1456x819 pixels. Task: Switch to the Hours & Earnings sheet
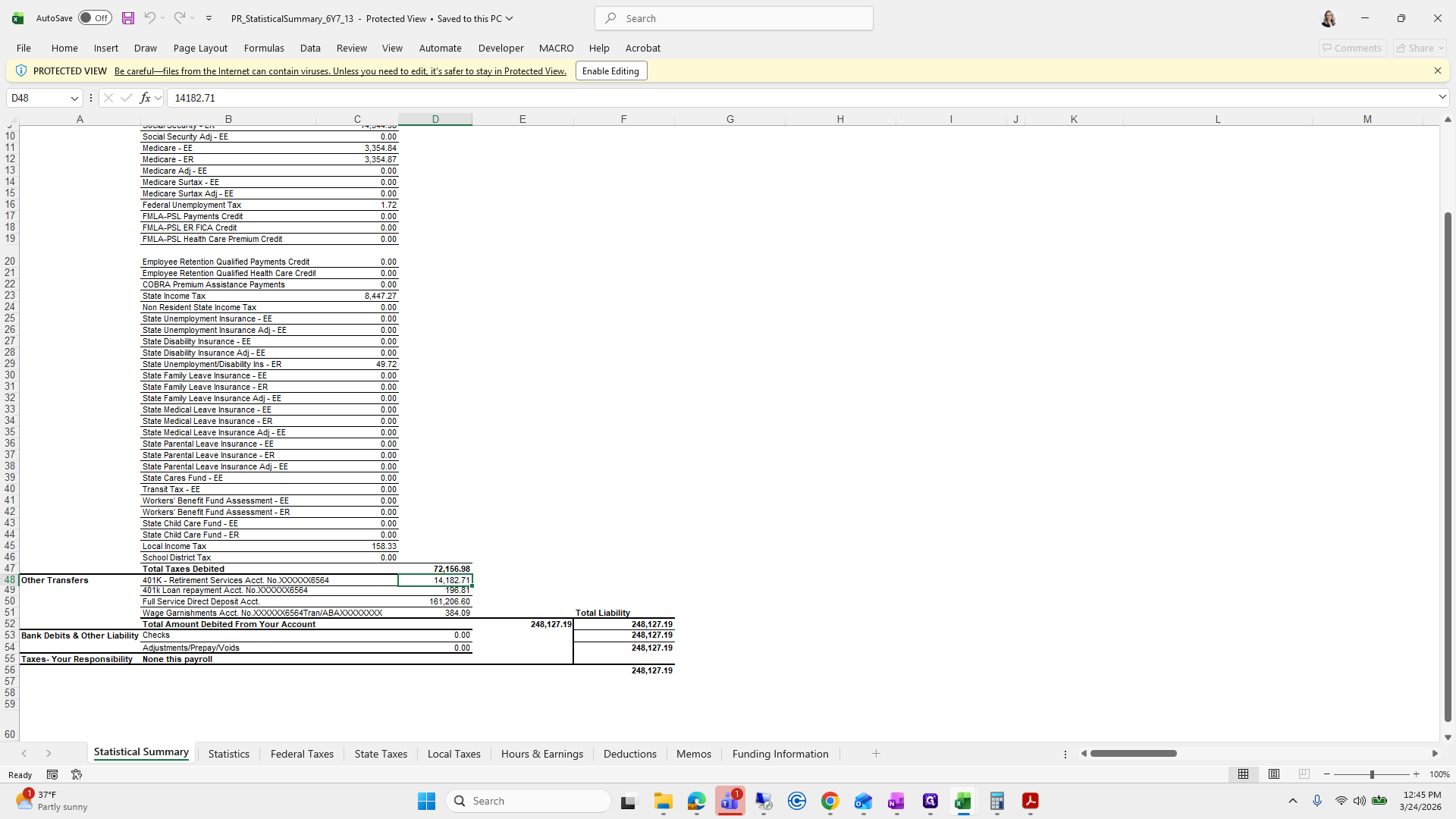pyautogui.click(x=541, y=754)
